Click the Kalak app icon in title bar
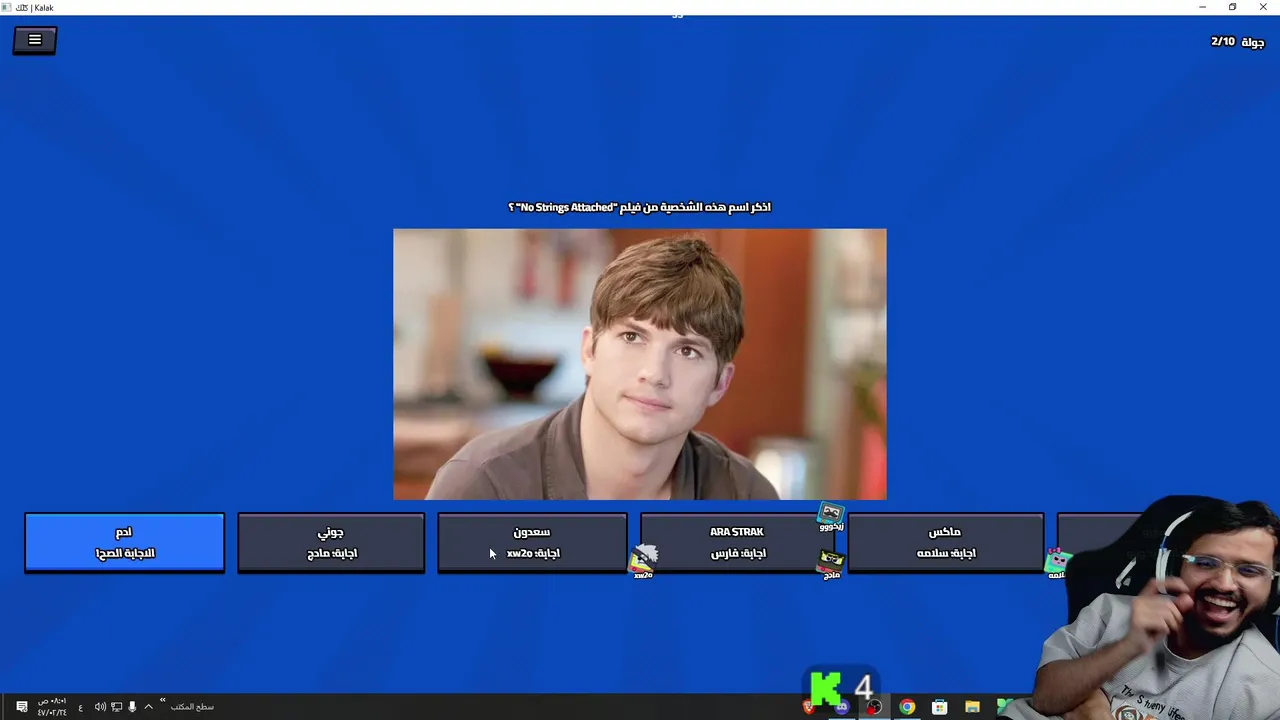Viewport: 1280px width, 720px height. (8, 7)
